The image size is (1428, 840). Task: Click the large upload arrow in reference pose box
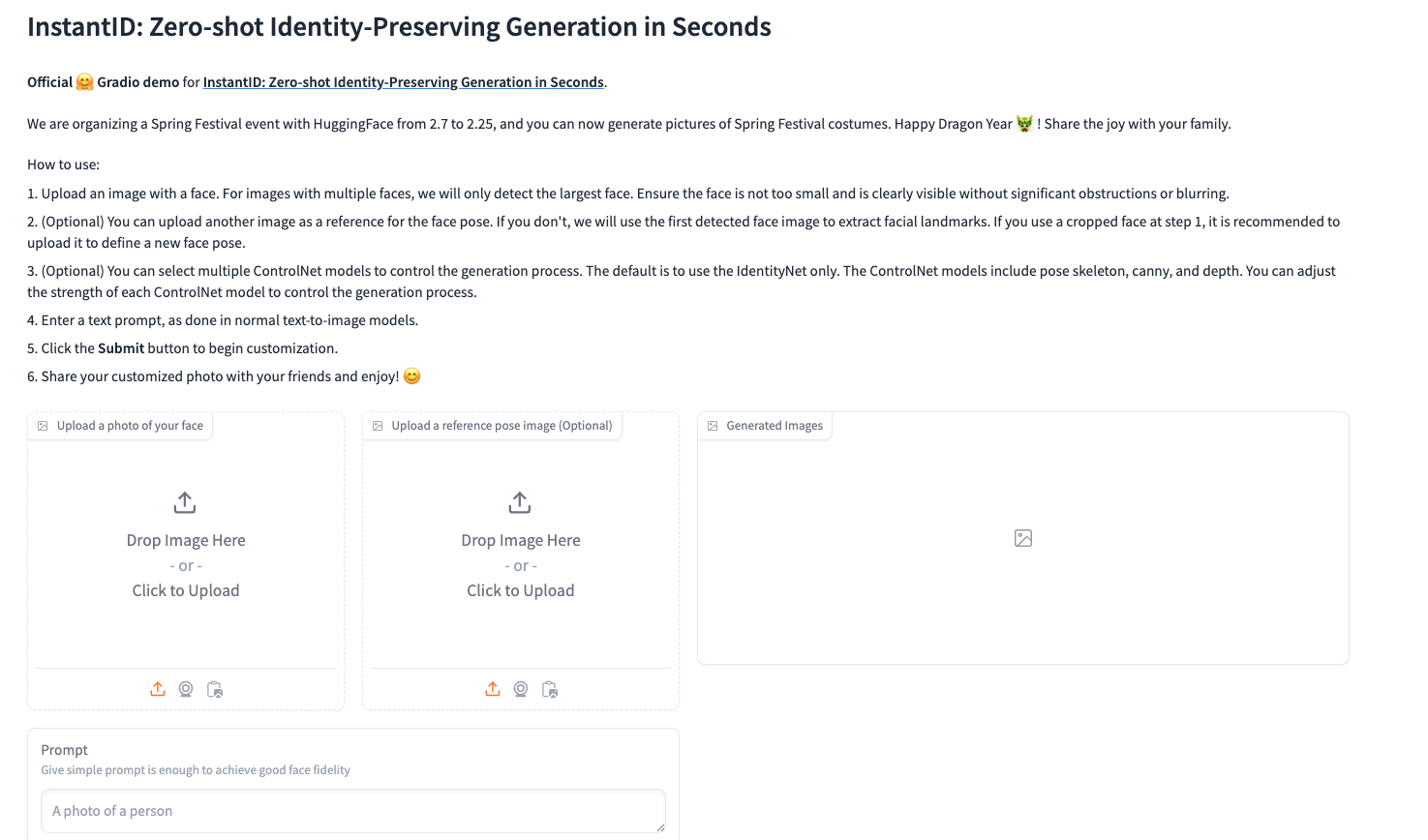tap(520, 502)
